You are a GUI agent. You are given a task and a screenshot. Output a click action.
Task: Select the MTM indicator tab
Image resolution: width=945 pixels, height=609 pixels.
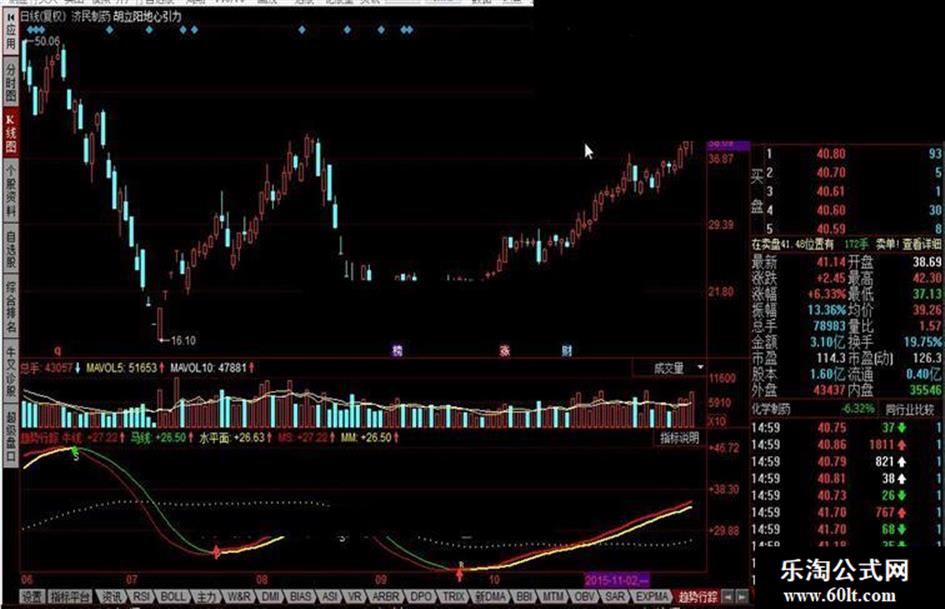[553, 597]
